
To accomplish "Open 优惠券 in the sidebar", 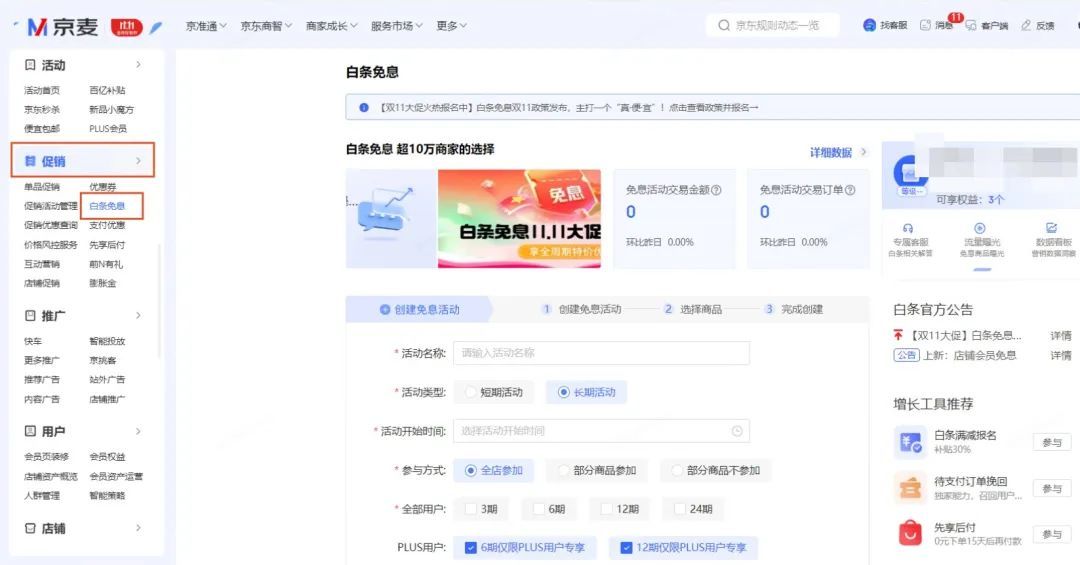I will pyautogui.click(x=103, y=187).
